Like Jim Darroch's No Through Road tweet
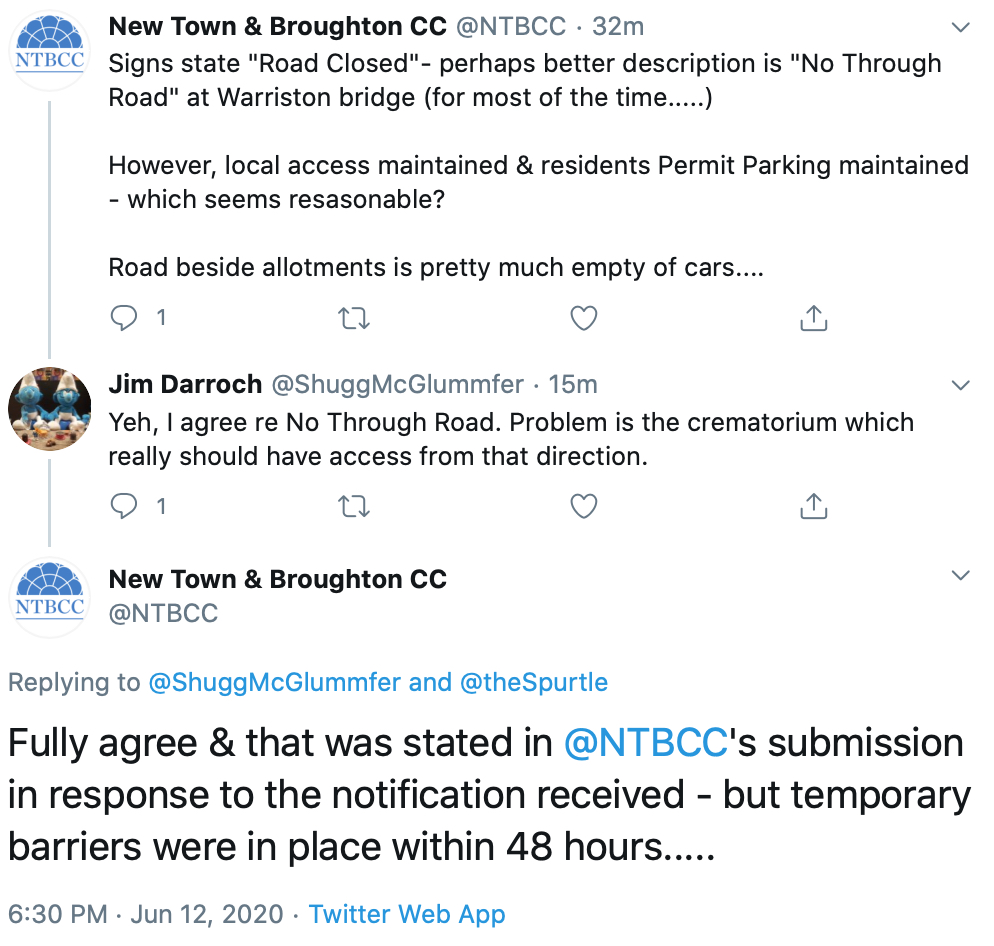 pos(584,506)
